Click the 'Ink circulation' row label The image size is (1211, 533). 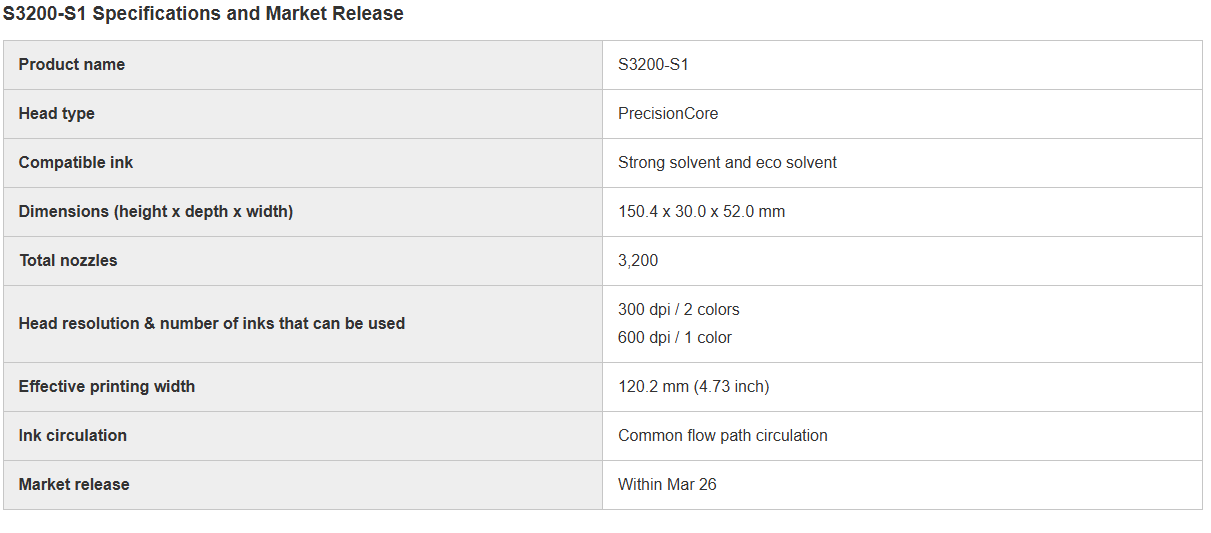coord(73,436)
